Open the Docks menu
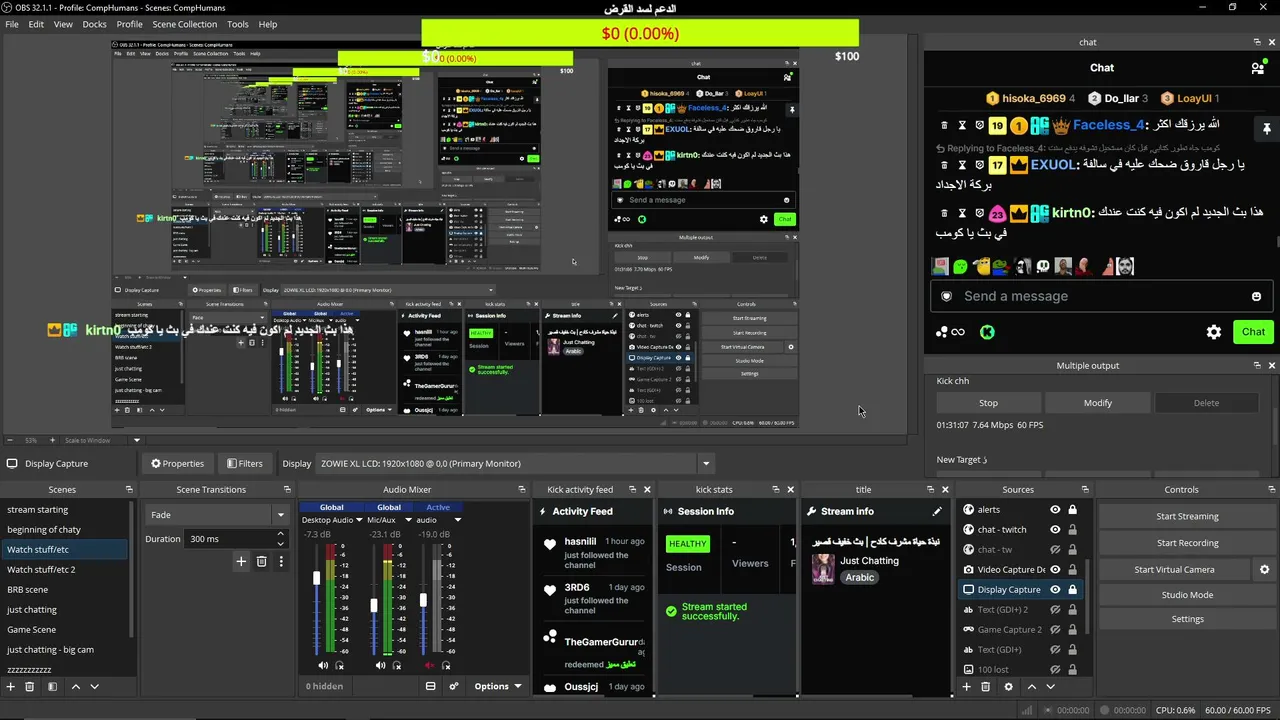 point(94,24)
